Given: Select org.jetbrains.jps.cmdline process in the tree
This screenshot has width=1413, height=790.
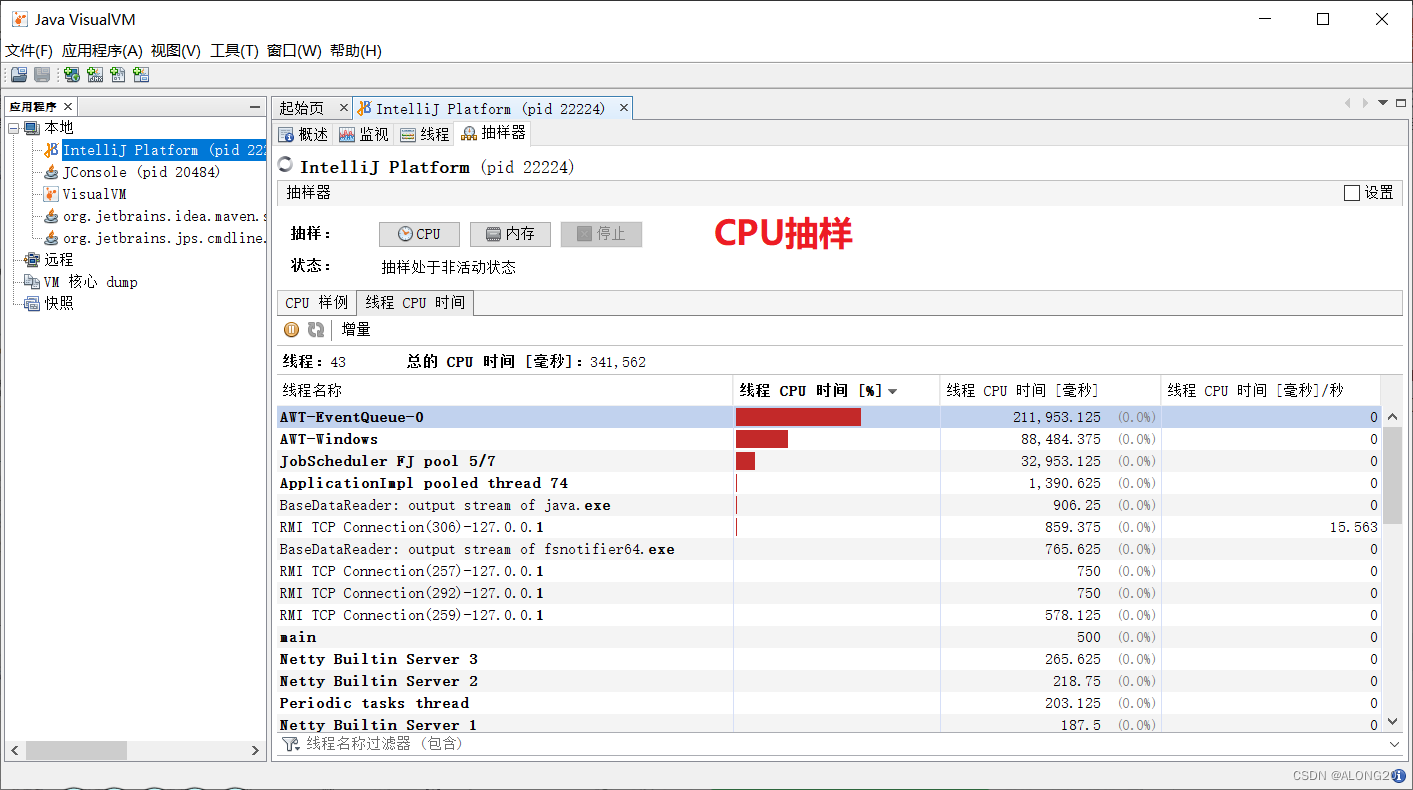Looking at the screenshot, I should click(x=164, y=238).
